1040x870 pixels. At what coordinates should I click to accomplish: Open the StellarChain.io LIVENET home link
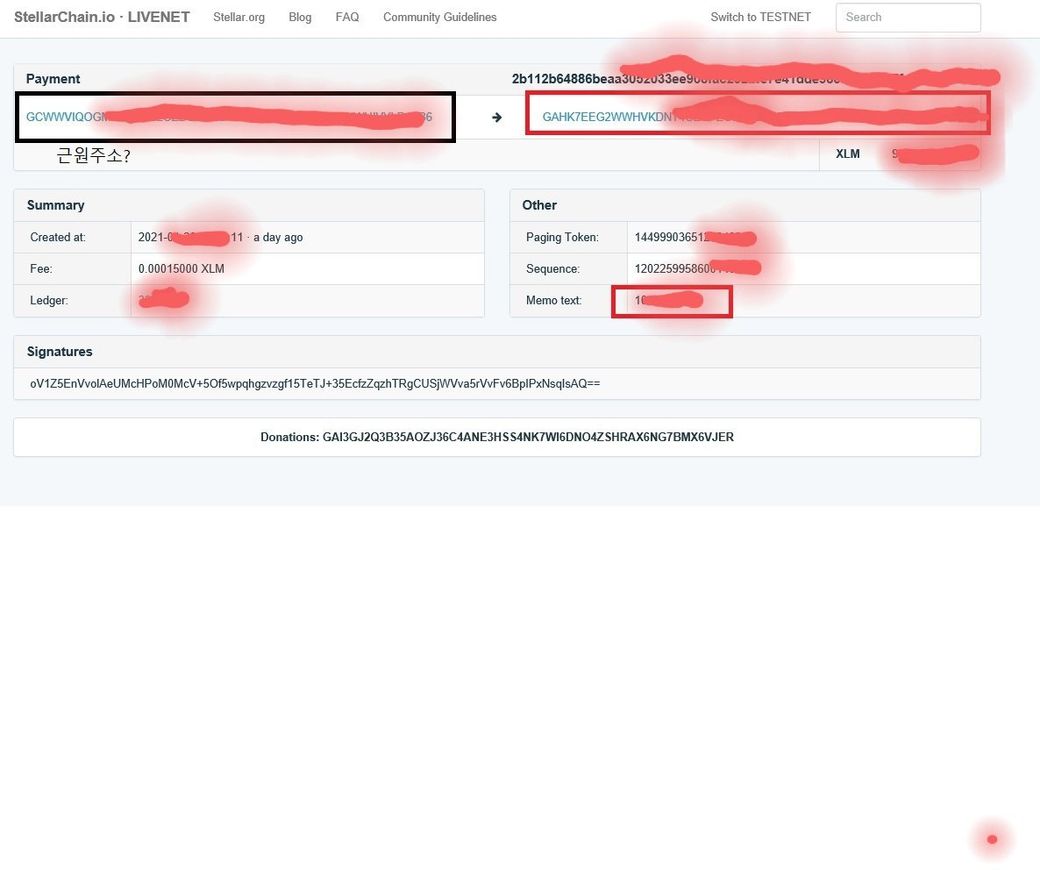point(101,17)
